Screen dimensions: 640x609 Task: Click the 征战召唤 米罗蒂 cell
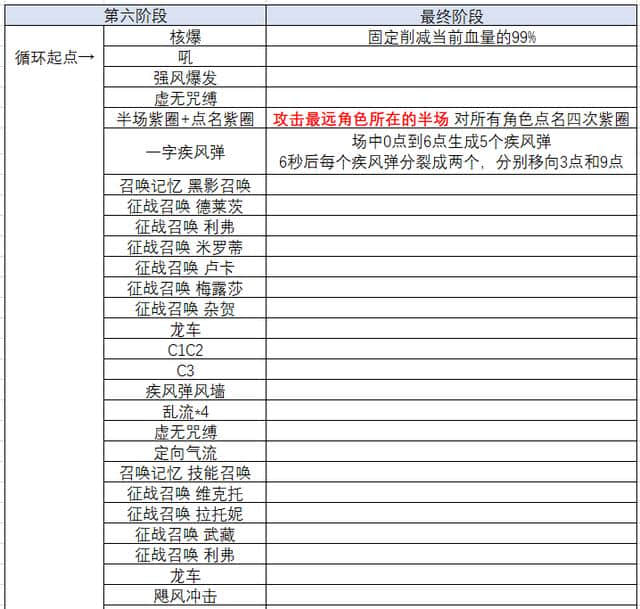point(185,247)
